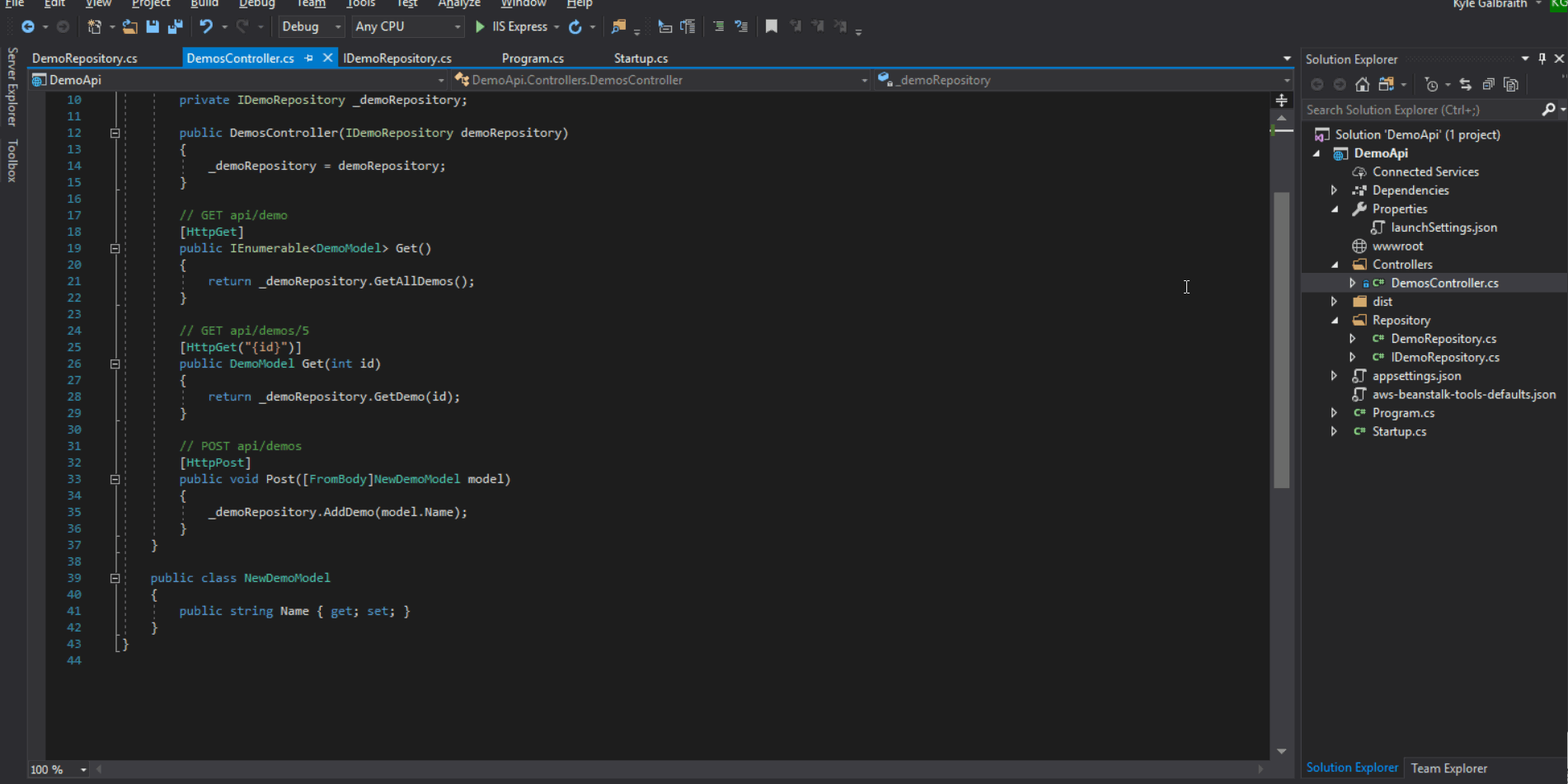The height and width of the screenshot is (784, 1568).
Task: Collapse all items in Solution Explorer
Action: [x=1489, y=83]
